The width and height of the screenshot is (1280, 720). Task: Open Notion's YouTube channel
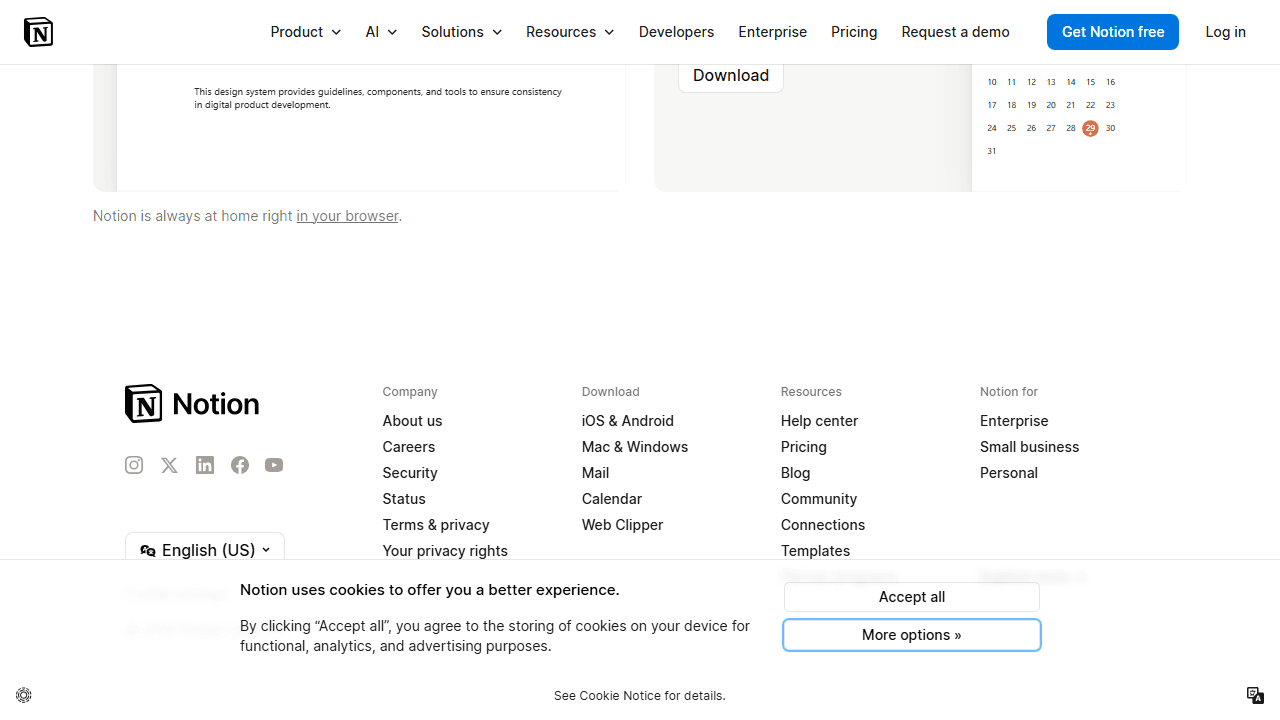coord(274,465)
